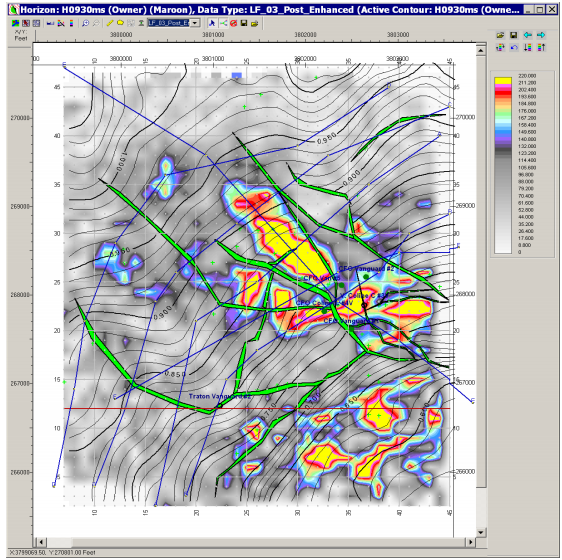Click the vertical scrollbar down arrow
The image size is (562, 560).
click(481, 532)
